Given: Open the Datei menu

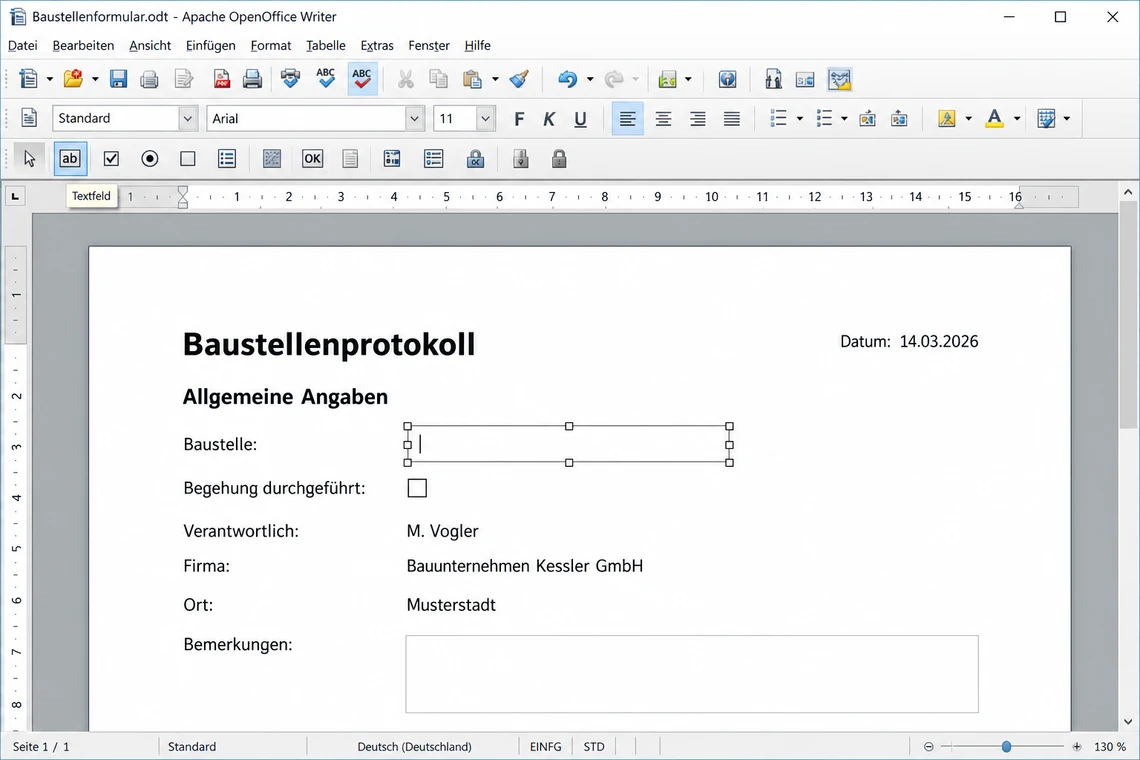Looking at the screenshot, I should click(23, 45).
